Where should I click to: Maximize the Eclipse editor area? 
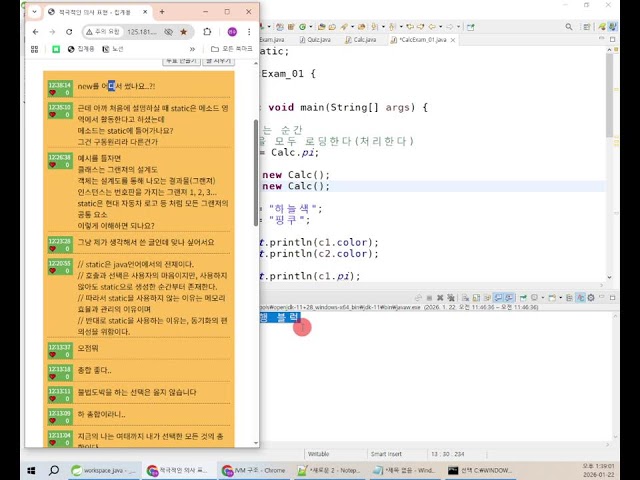click(612, 40)
